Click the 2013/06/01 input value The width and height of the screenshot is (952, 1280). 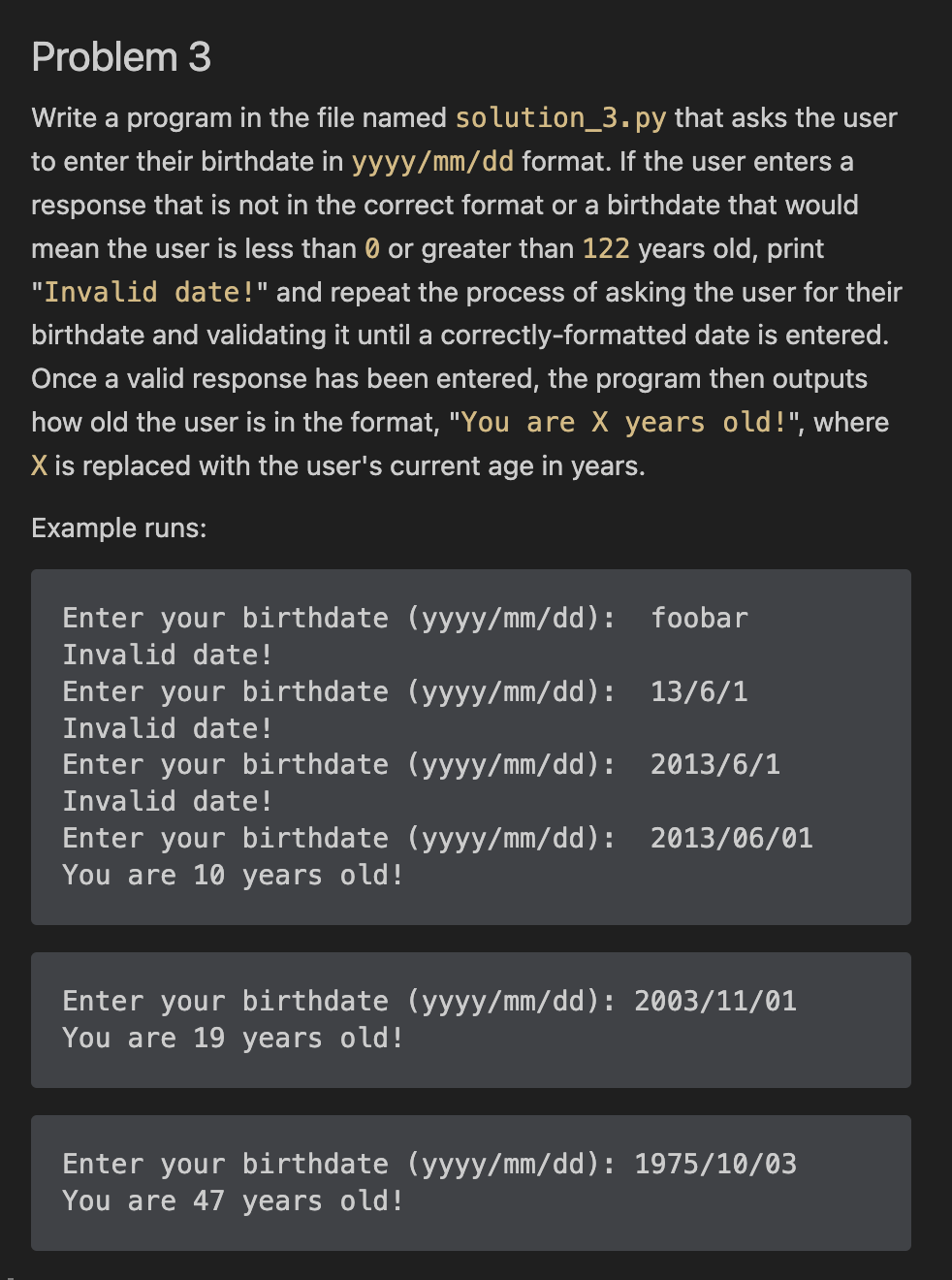[732, 838]
